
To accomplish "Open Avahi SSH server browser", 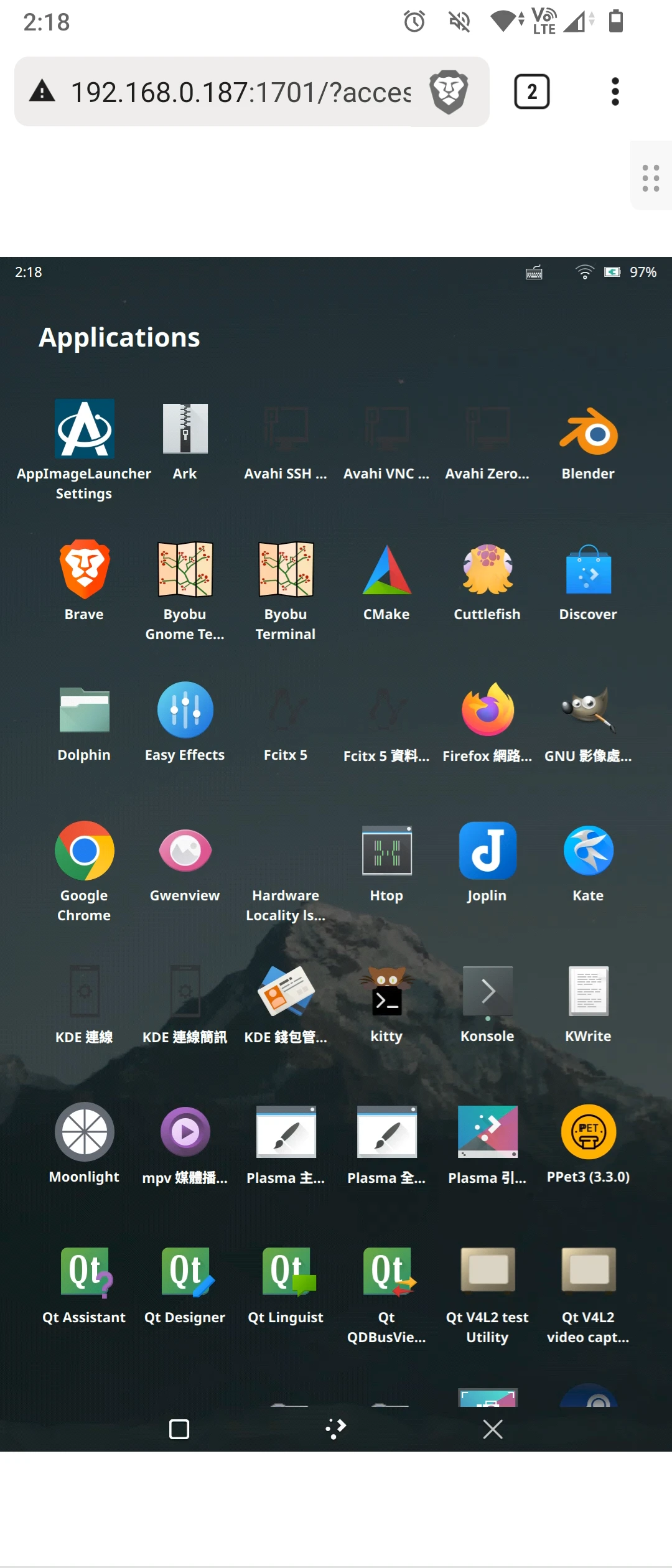I will click(x=286, y=442).
